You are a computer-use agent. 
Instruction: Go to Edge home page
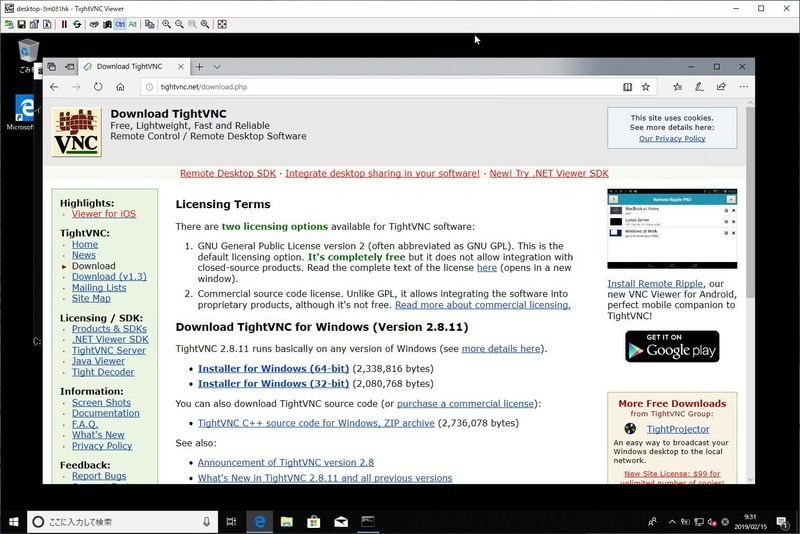pos(120,87)
